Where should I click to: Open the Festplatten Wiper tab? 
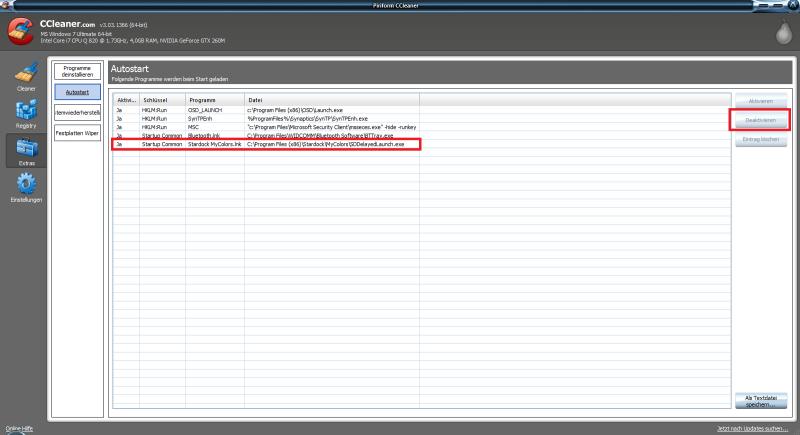point(77,133)
